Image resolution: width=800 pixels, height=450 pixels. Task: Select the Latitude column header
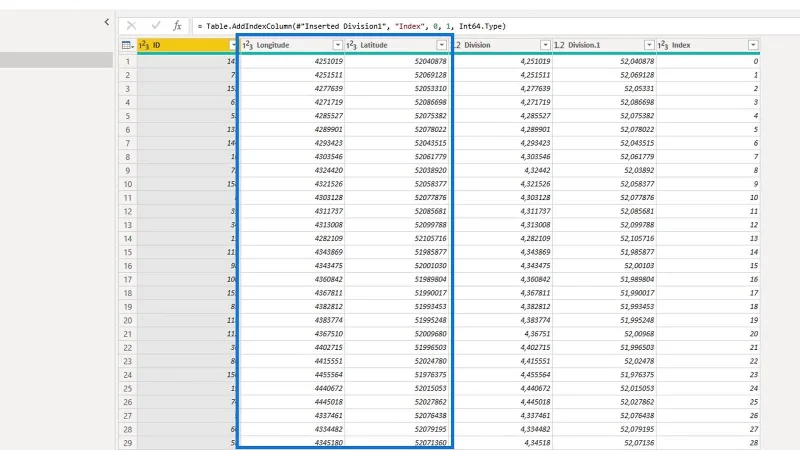[x=396, y=45]
